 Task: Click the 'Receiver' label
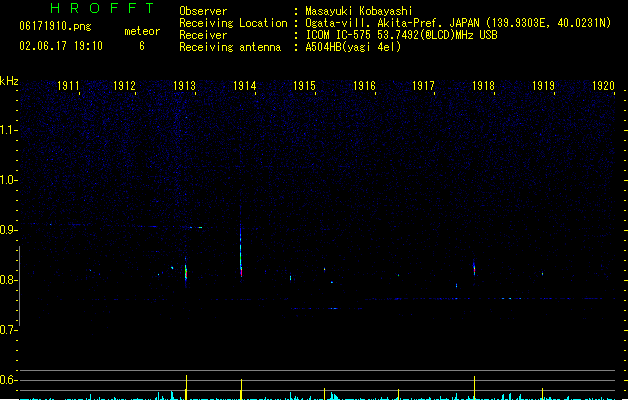(203, 35)
